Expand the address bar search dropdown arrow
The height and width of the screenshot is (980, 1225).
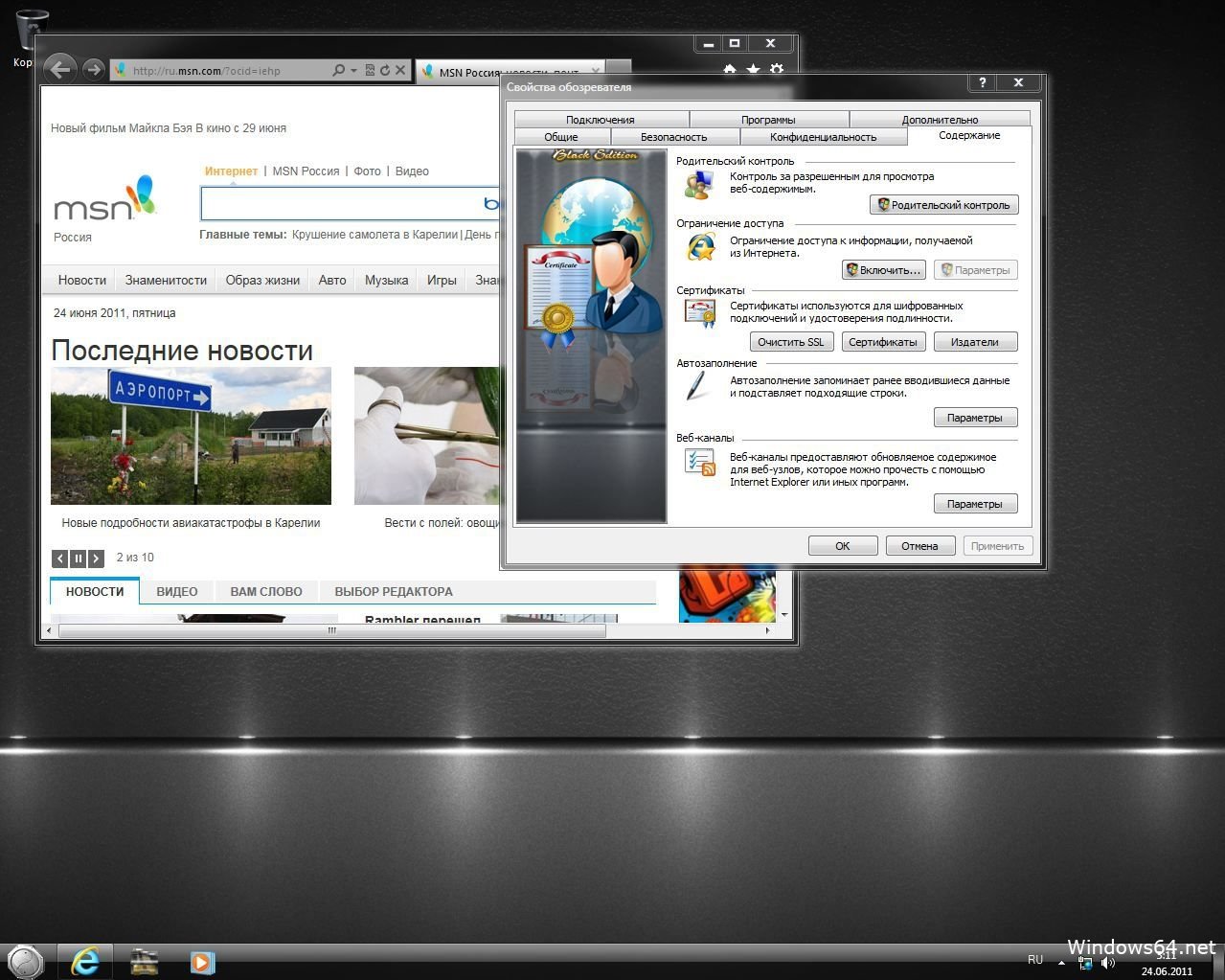353,70
